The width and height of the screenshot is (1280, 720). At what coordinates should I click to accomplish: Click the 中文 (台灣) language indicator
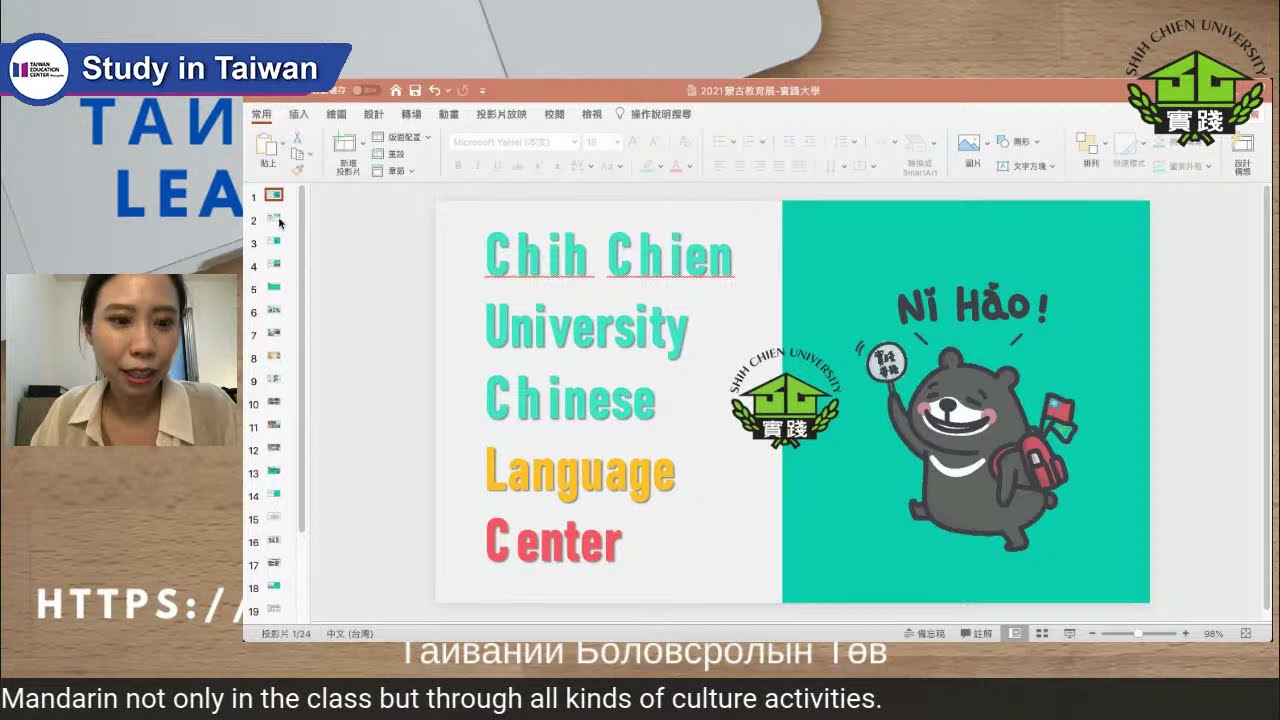click(350, 634)
